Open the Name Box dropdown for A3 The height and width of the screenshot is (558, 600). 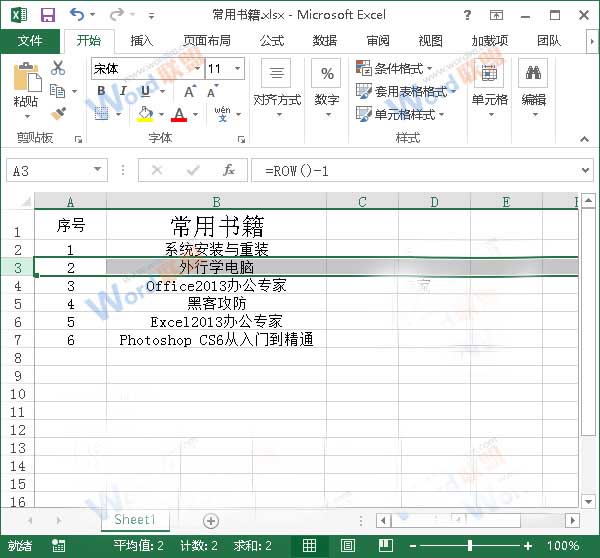pos(96,170)
